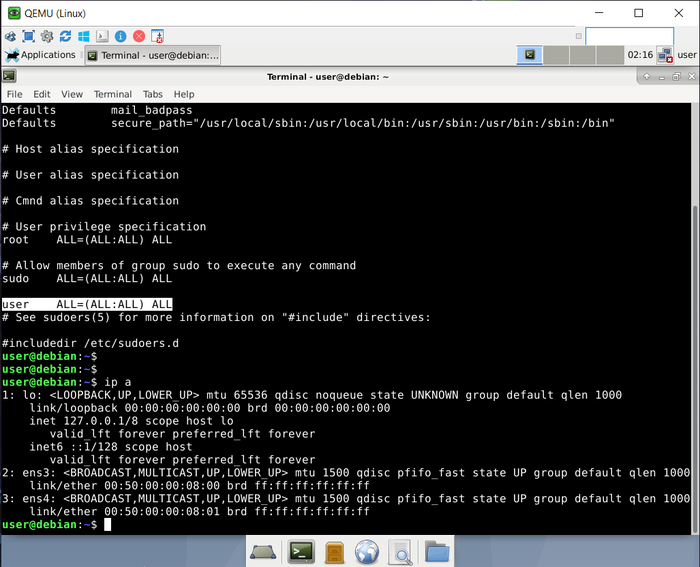
Task: Click the '#includedir /etc/sudoers.d' line
Action: pos(91,343)
